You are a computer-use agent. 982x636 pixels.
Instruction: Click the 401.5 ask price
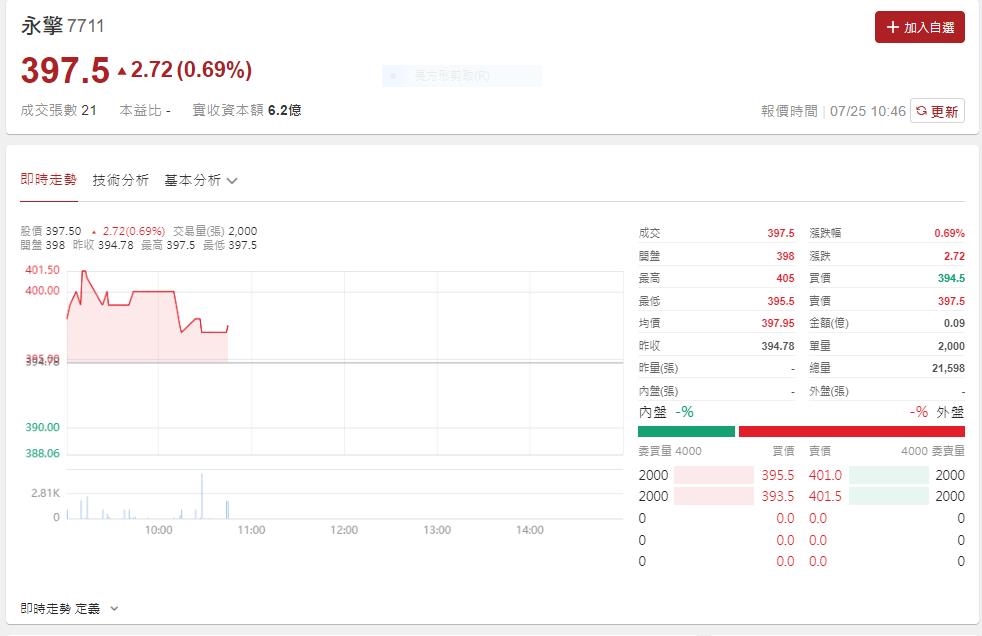[x=825, y=496]
